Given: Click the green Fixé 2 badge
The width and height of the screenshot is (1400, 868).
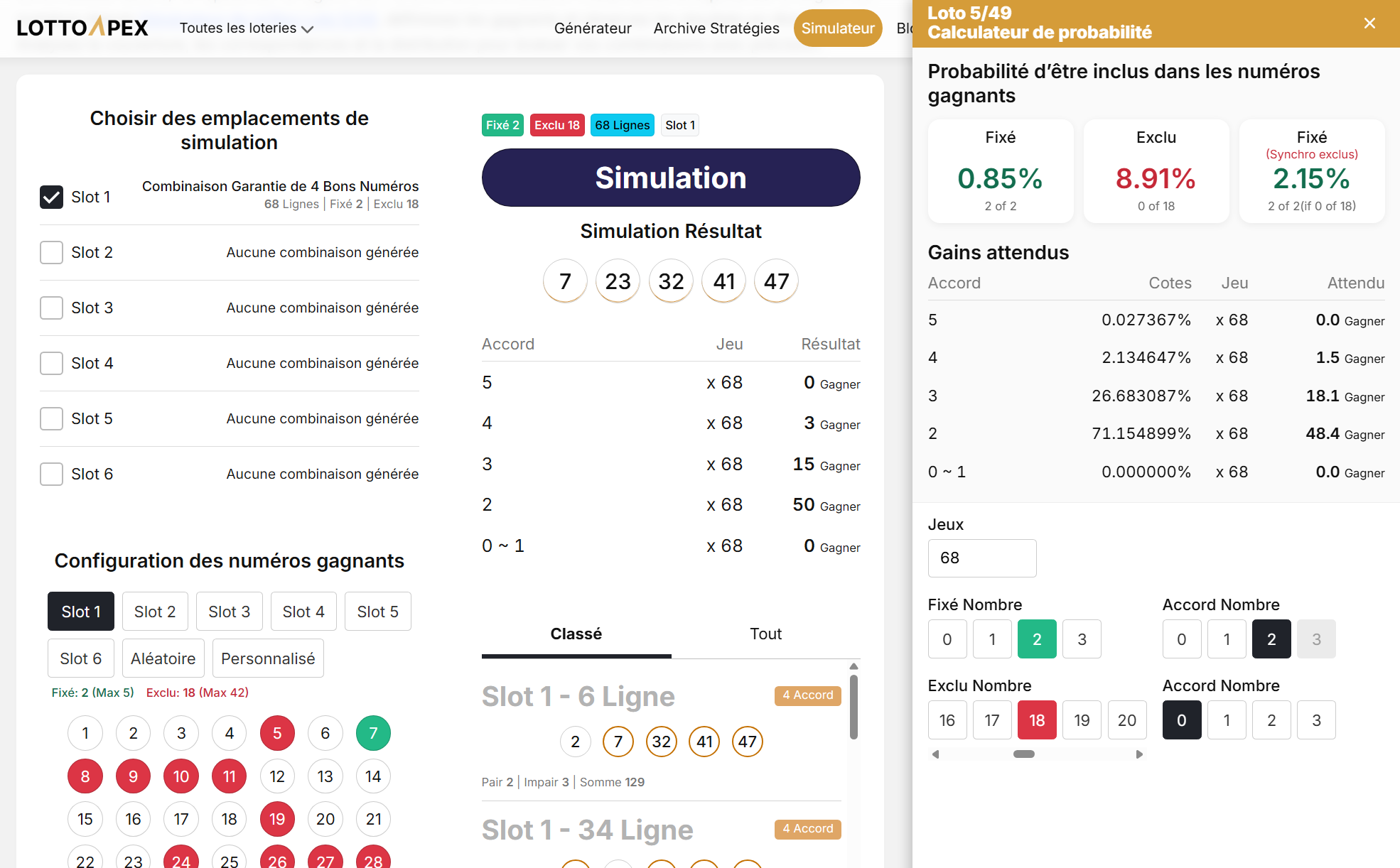Looking at the screenshot, I should coord(502,125).
